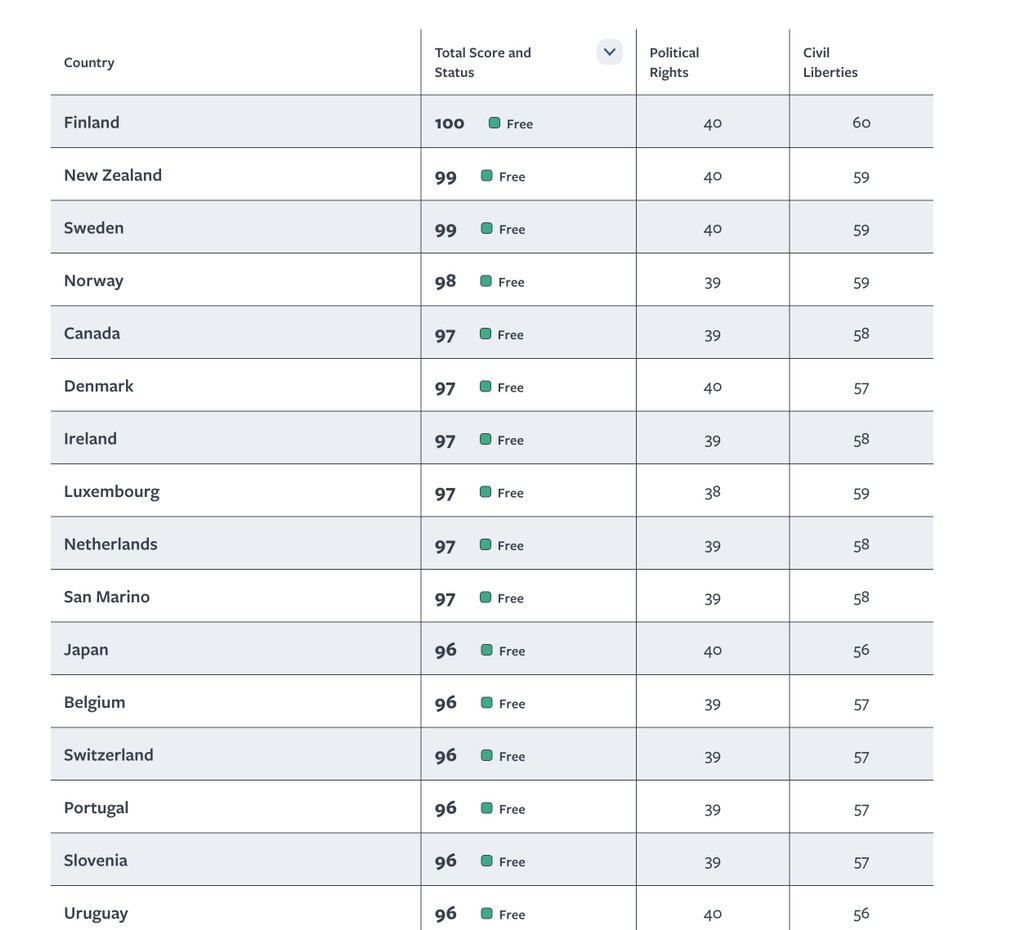Screen dimensions: 1024x930
Task: Click the sort chevron in Total Score header
Action: (x=609, y=52)
